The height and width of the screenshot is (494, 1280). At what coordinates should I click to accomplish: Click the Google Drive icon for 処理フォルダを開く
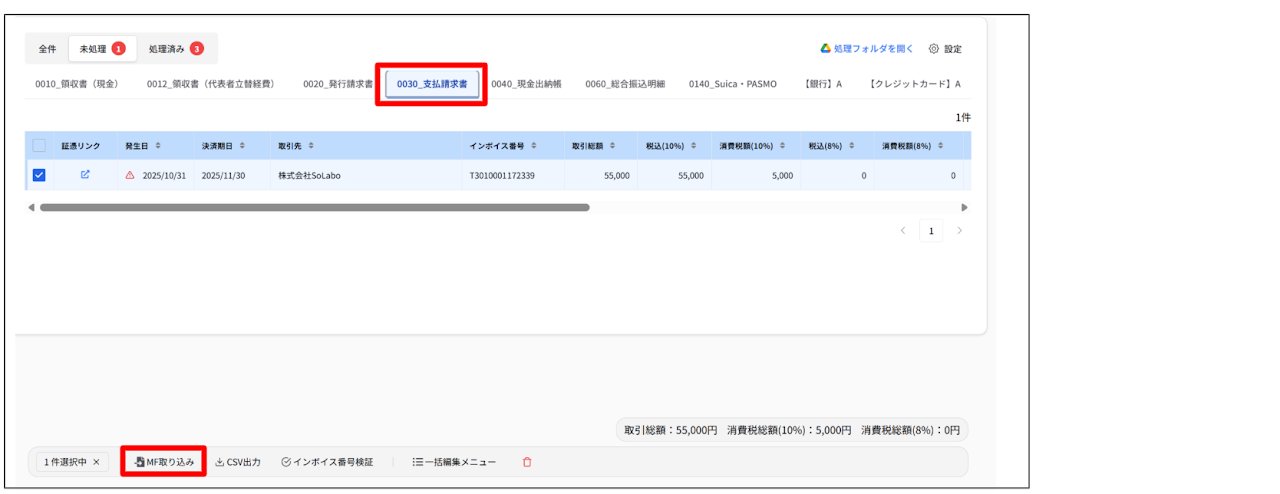point(826,48)
